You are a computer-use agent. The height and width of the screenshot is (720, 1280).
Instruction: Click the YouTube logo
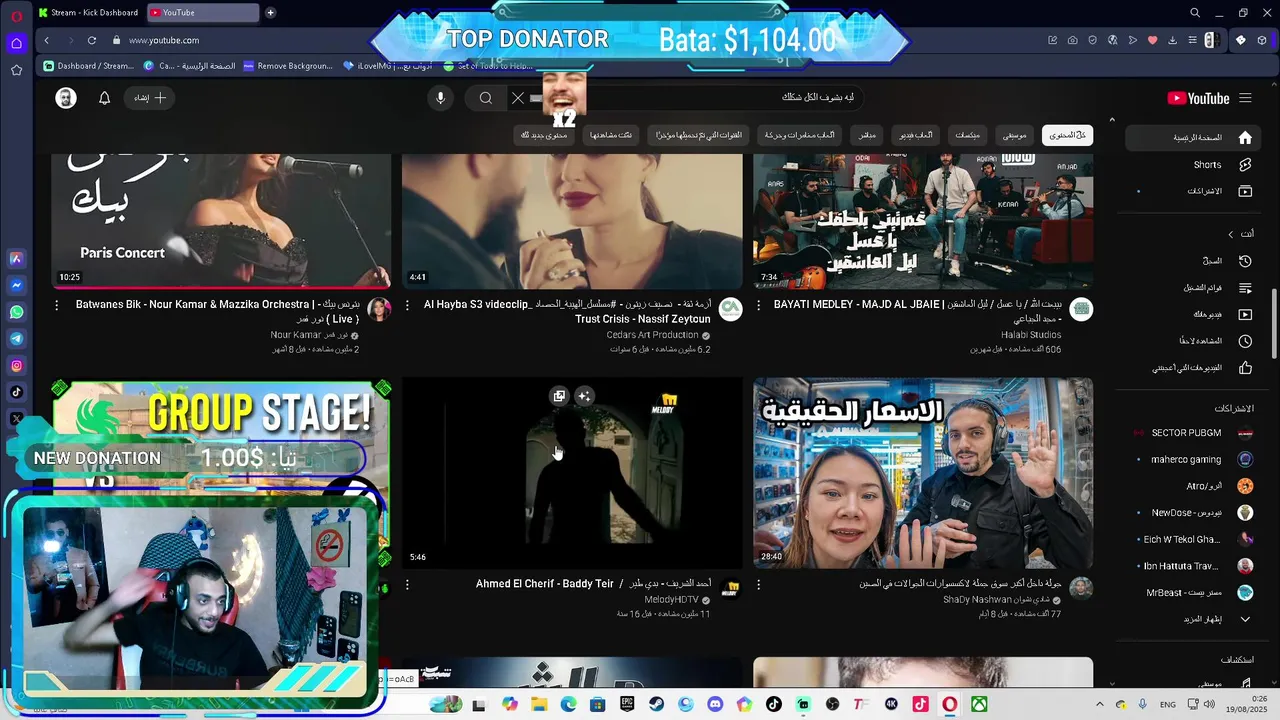1198,98
